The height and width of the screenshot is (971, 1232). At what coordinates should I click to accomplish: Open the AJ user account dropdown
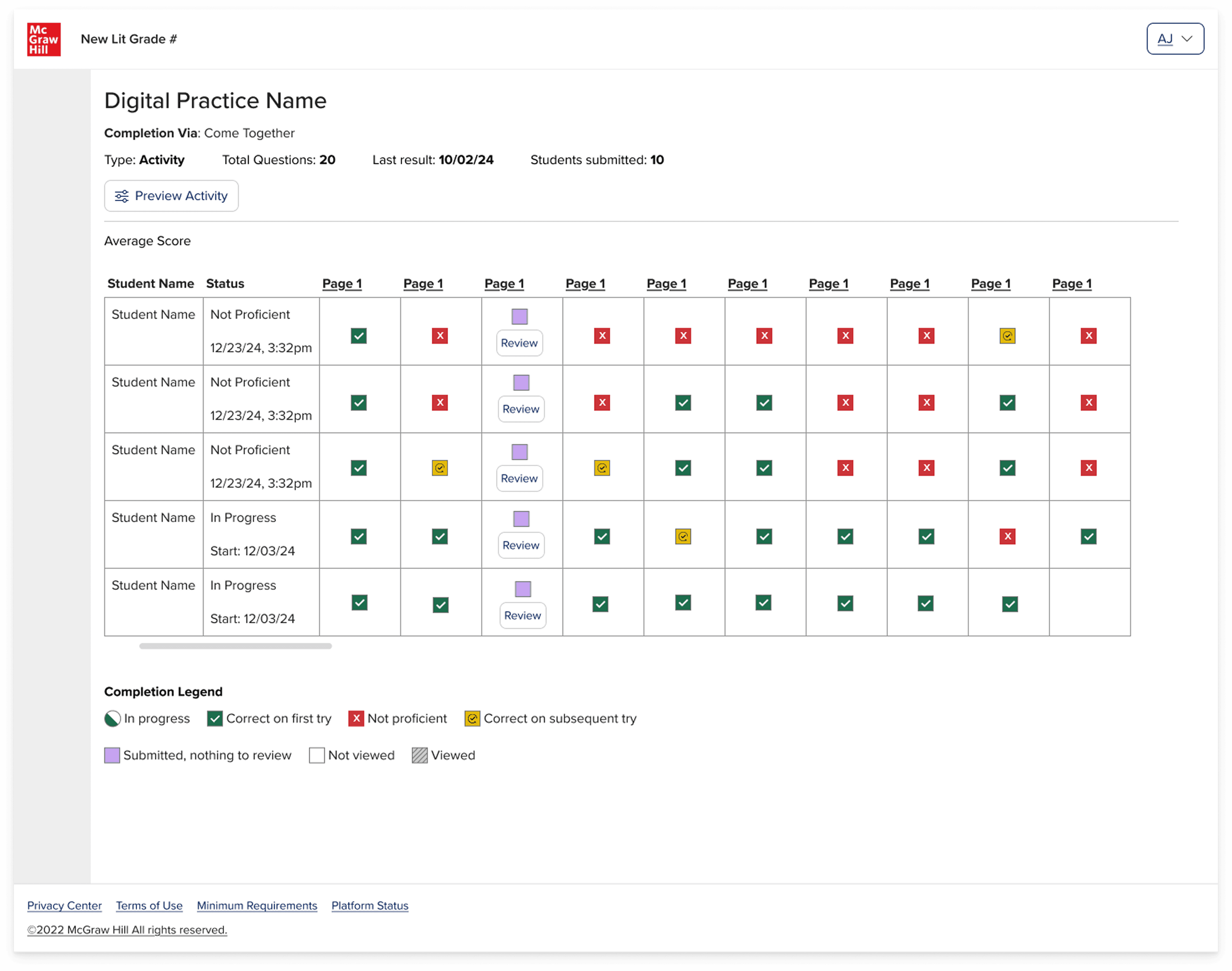pyautogui.click(x=1175, y=39)
